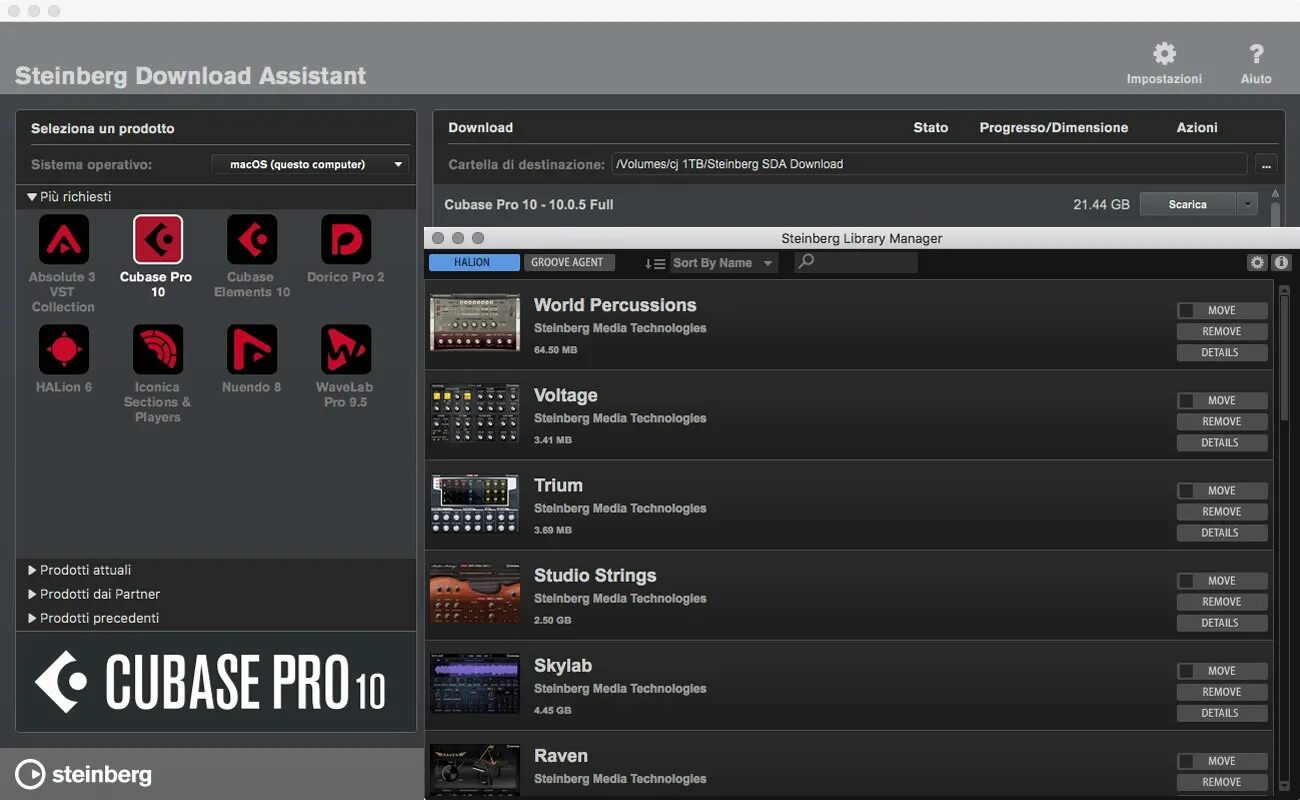
Task: Click the Azioni column header
Action: 1197,128
